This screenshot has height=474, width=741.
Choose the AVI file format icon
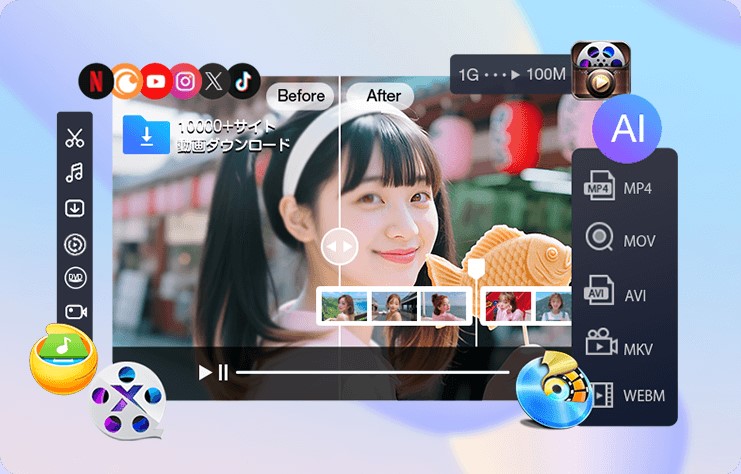pos(599,290)
